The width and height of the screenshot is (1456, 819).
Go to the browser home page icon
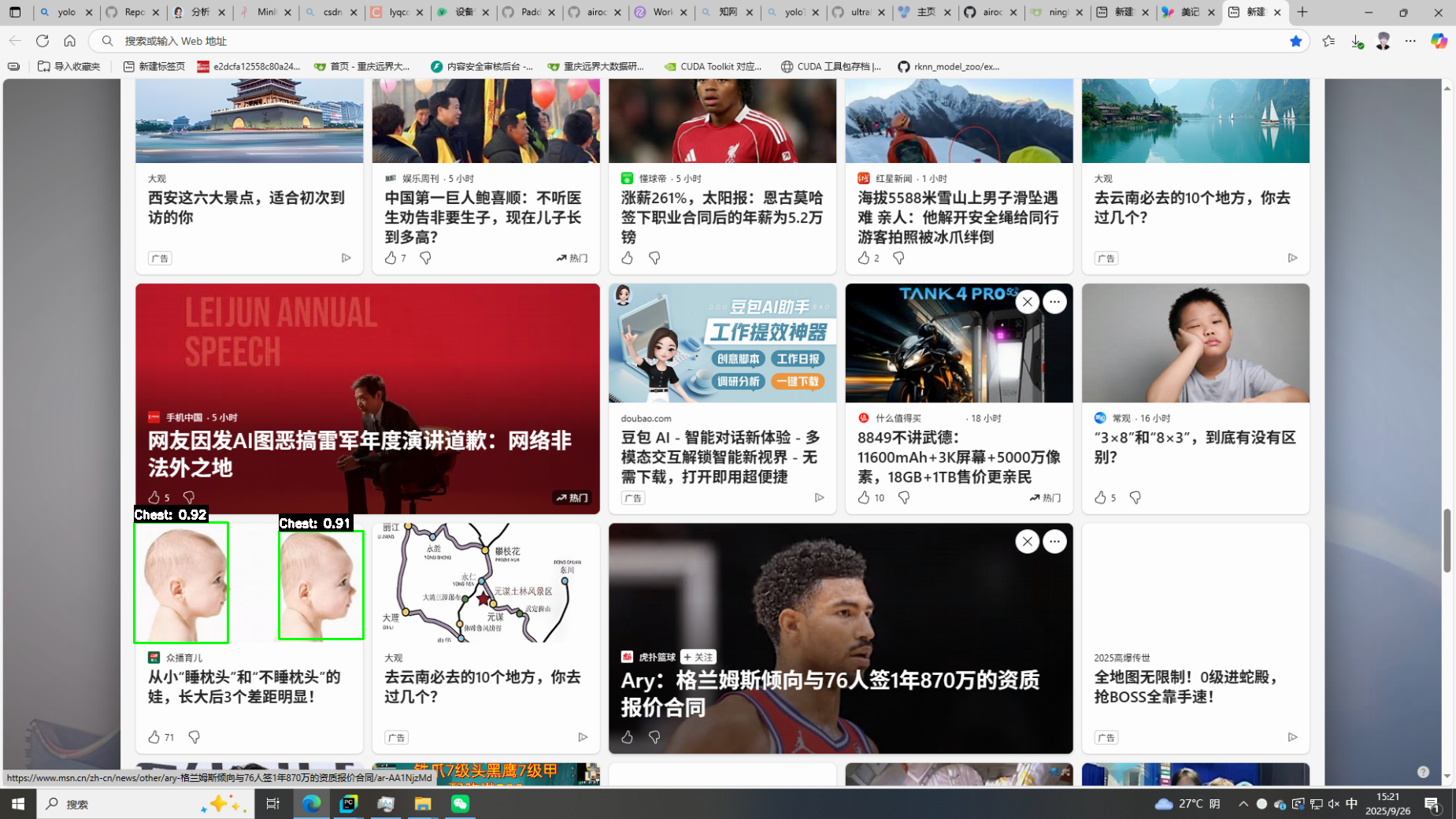(70, 41)
